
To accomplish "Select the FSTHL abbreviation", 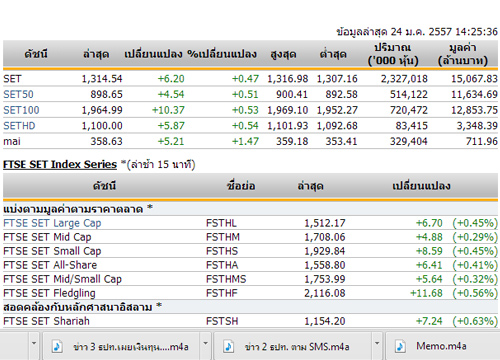I will [x=221, y=223].
